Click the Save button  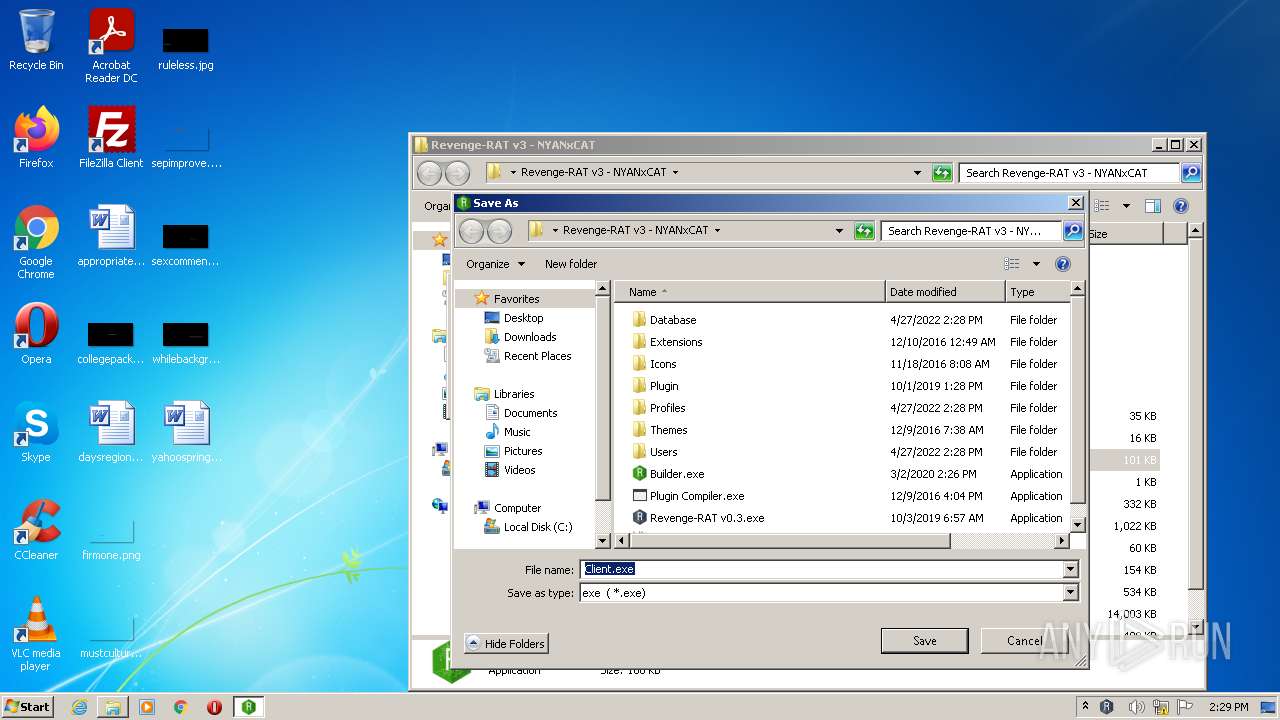click(x=925, y=641)
